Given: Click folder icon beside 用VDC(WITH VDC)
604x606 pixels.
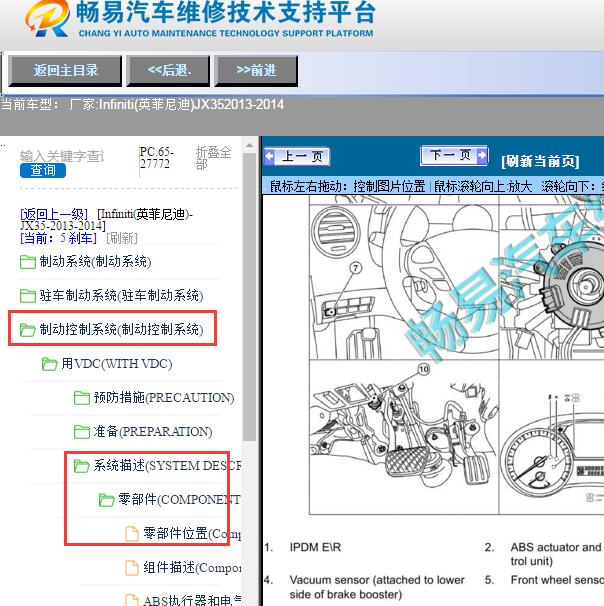Looking at the screenshot, I should pyautogui.click(x=49, y=364).
